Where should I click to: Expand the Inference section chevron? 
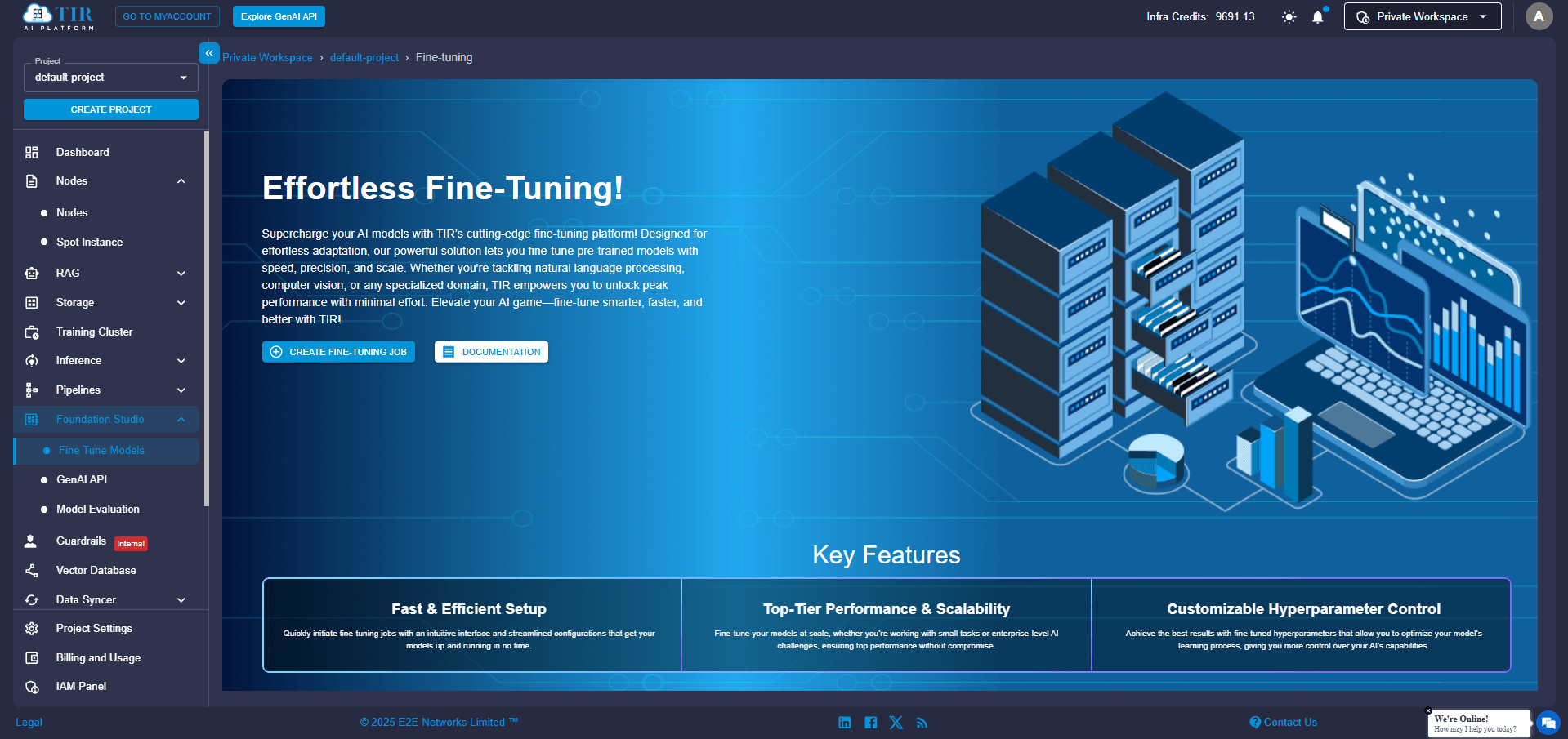point(181,361)
